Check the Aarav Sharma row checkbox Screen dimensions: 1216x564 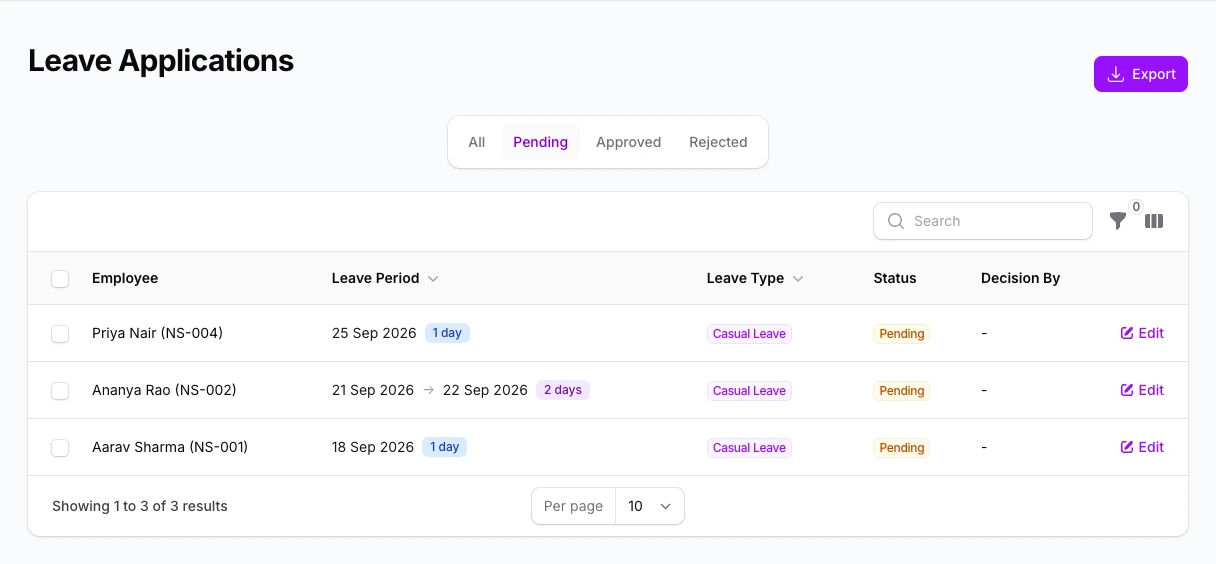60,448
